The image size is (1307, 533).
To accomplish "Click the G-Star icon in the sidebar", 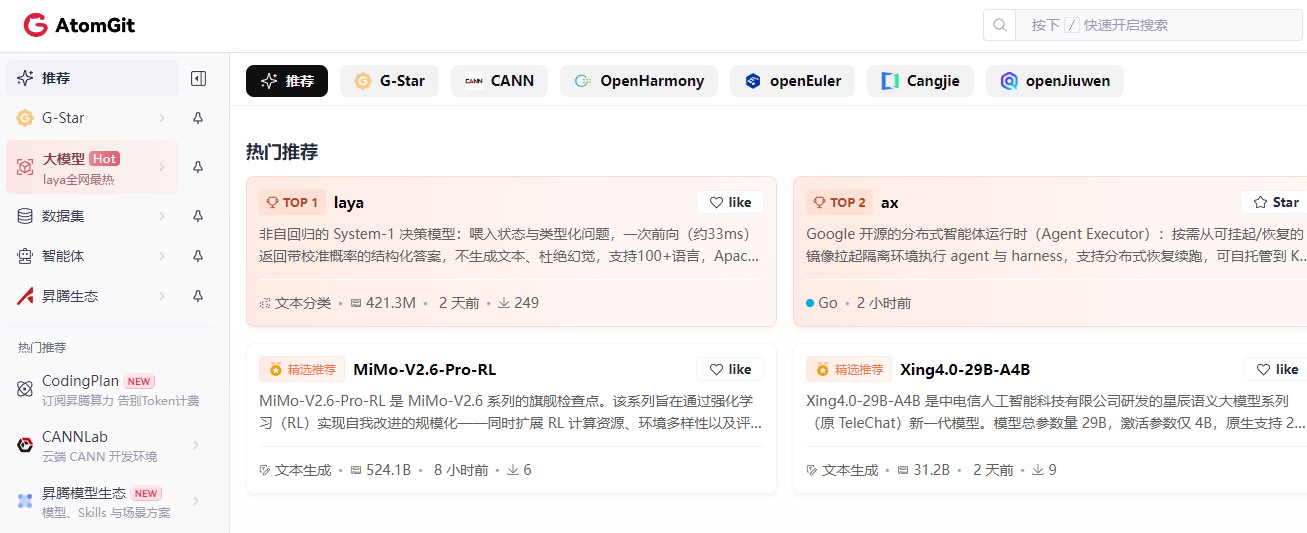I will [x=25, y=118].
